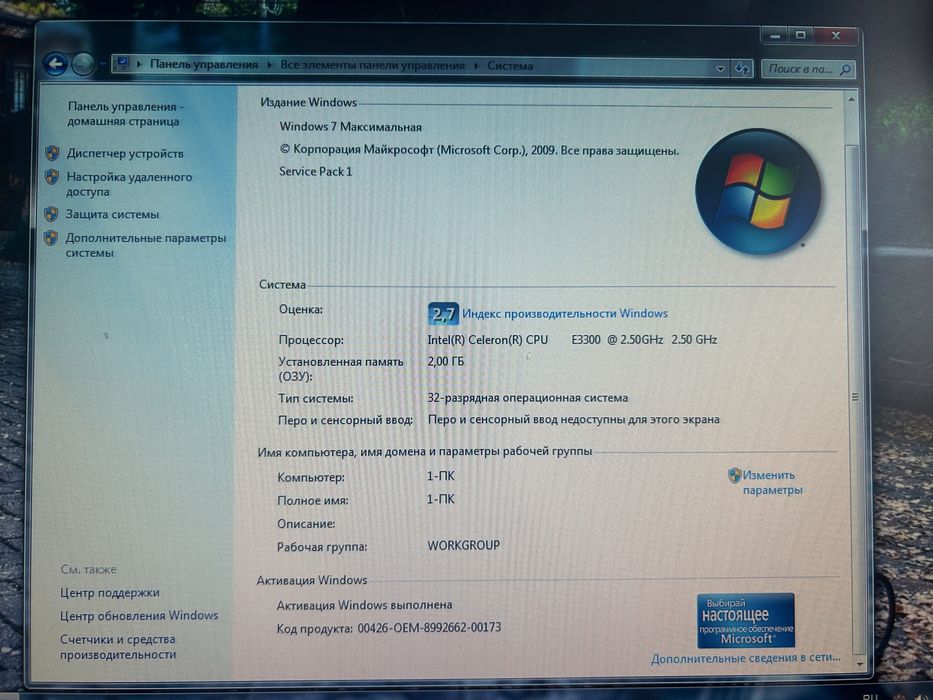The image size is (933, 700).
Task: Click into the Поиск в панели search field
Action: 801,70
